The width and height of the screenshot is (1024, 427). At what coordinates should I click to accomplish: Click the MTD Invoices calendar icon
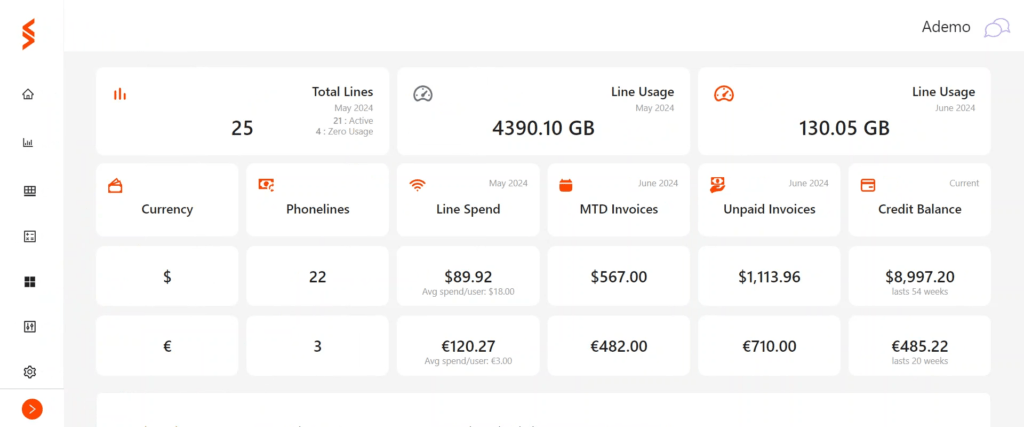pos(566,185)
